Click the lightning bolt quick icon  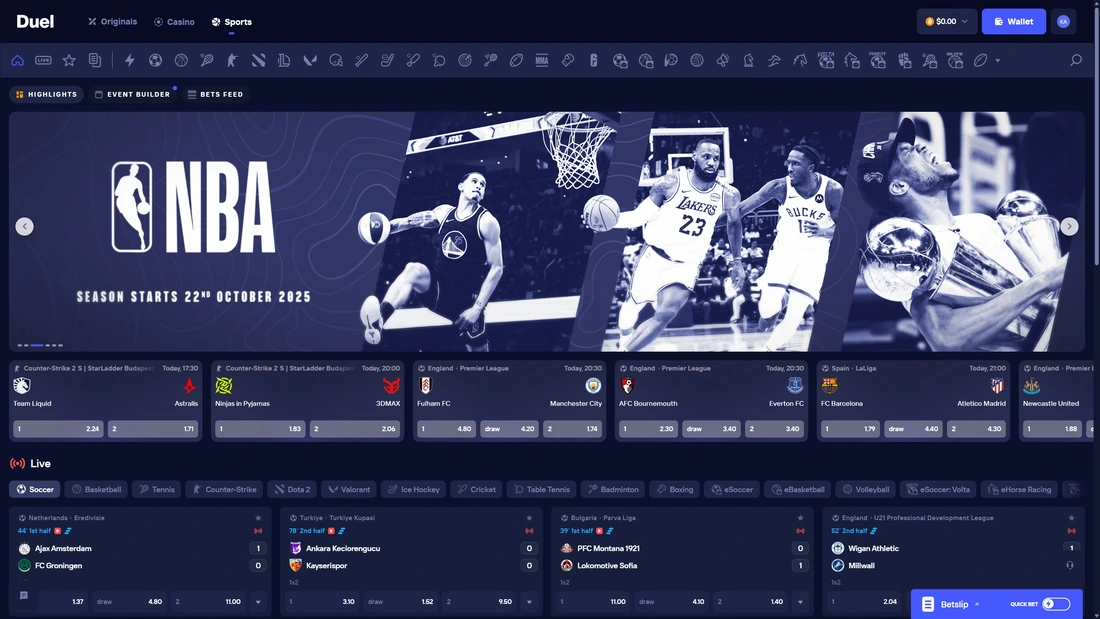pos(130,60)
